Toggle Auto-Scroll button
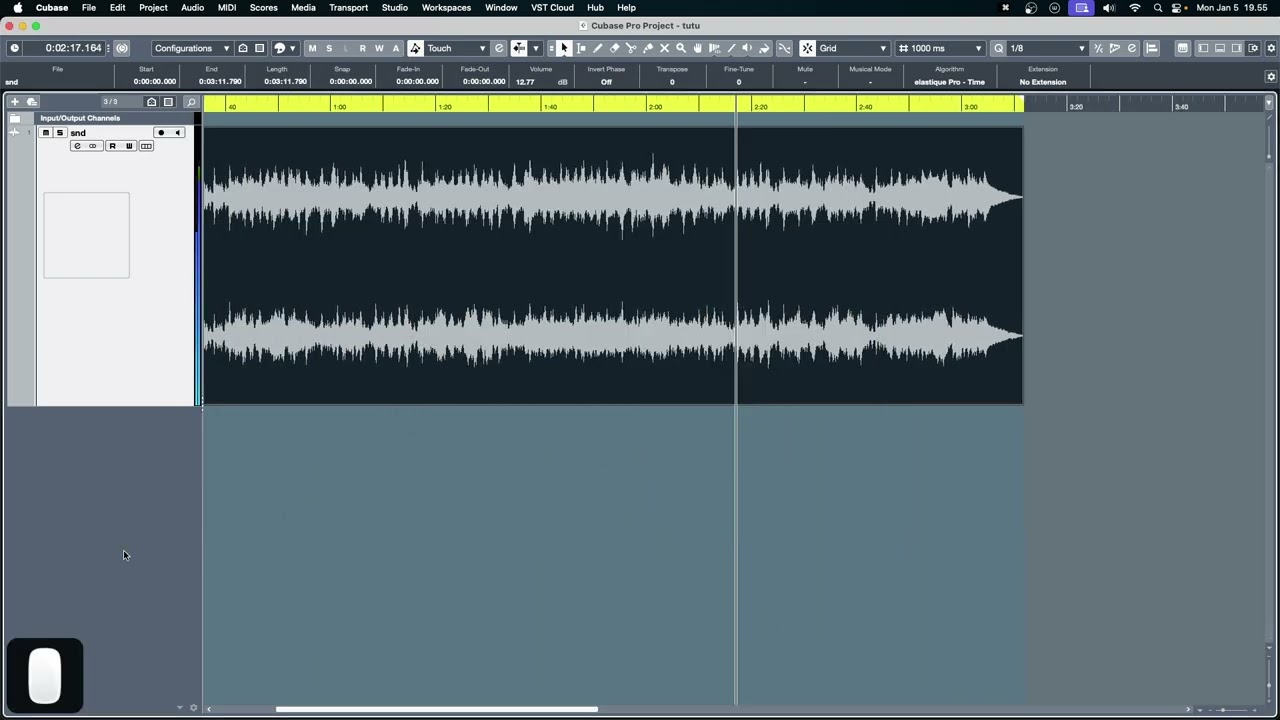The image size is (1280, 720). 518,48
